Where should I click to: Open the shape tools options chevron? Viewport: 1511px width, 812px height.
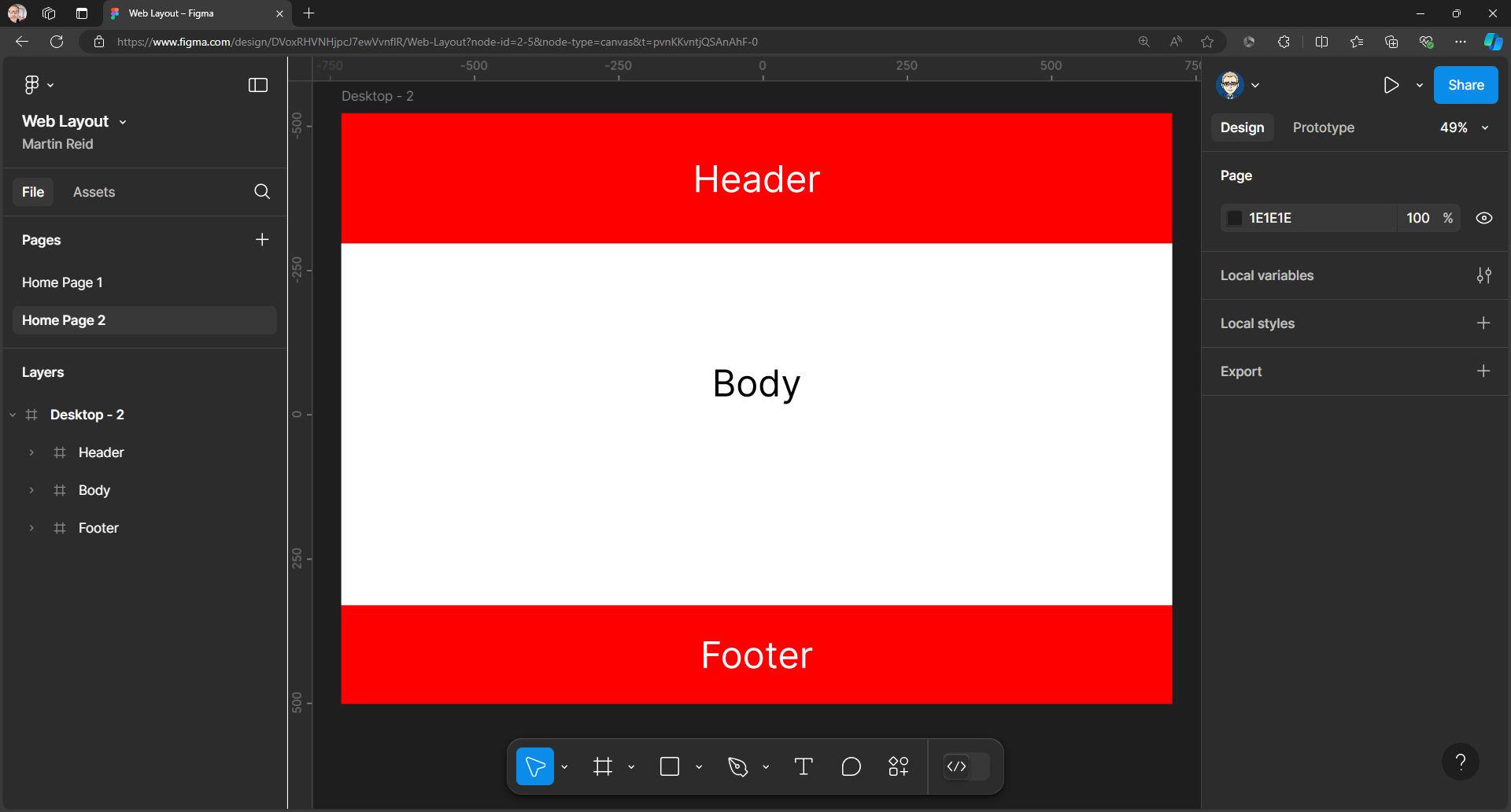tap(699, 766)
